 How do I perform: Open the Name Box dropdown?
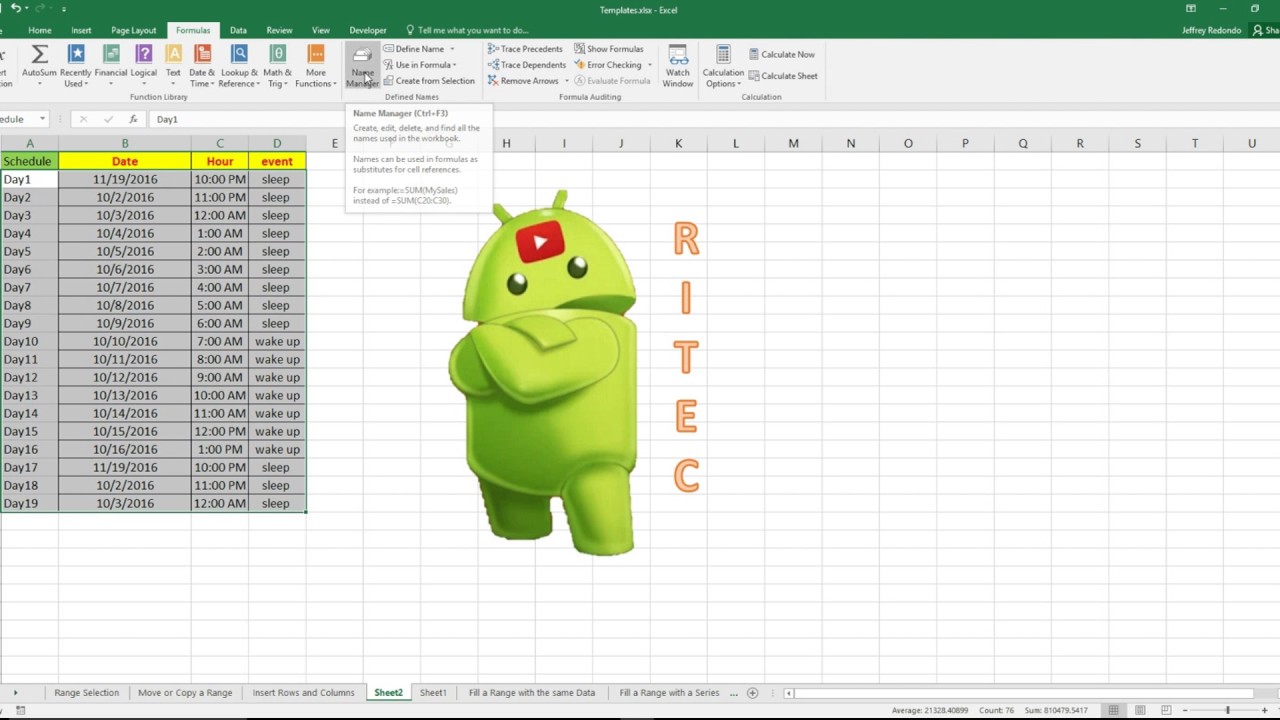pyautogui.click(x=42, y=119)
